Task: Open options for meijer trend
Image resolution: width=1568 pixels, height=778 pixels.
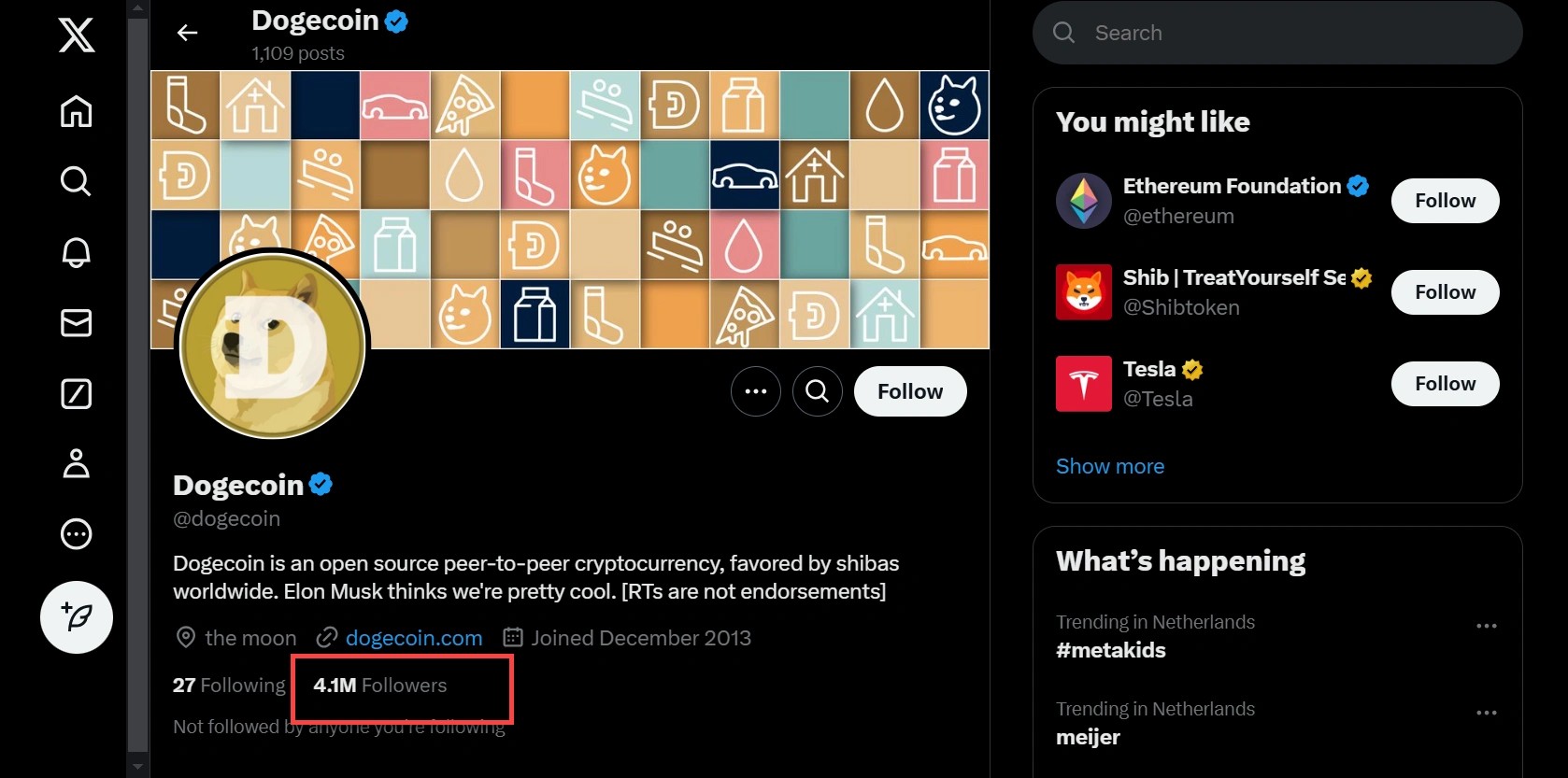Action: (1486, 713)
